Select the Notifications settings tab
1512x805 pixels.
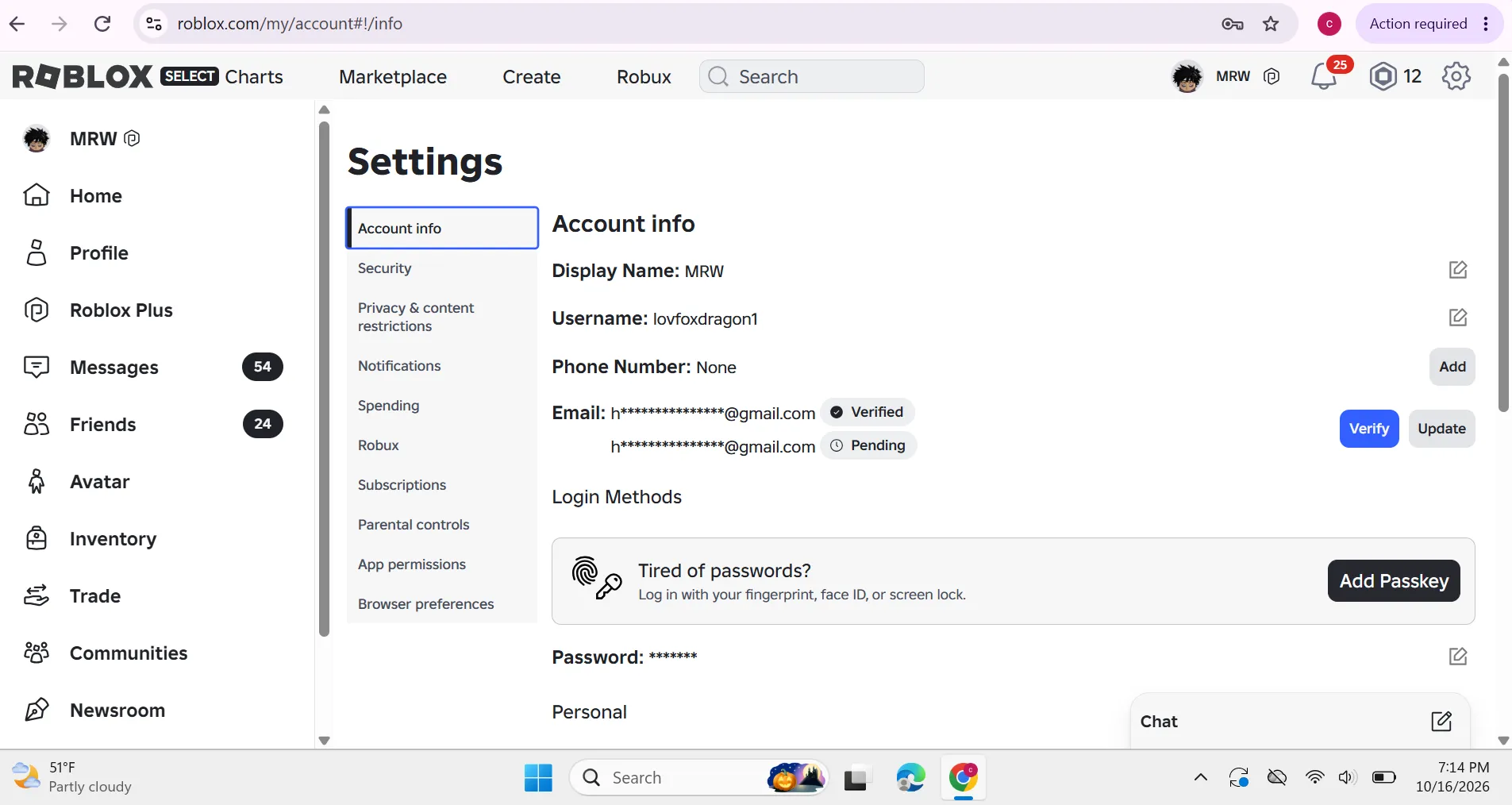[442, 366]
